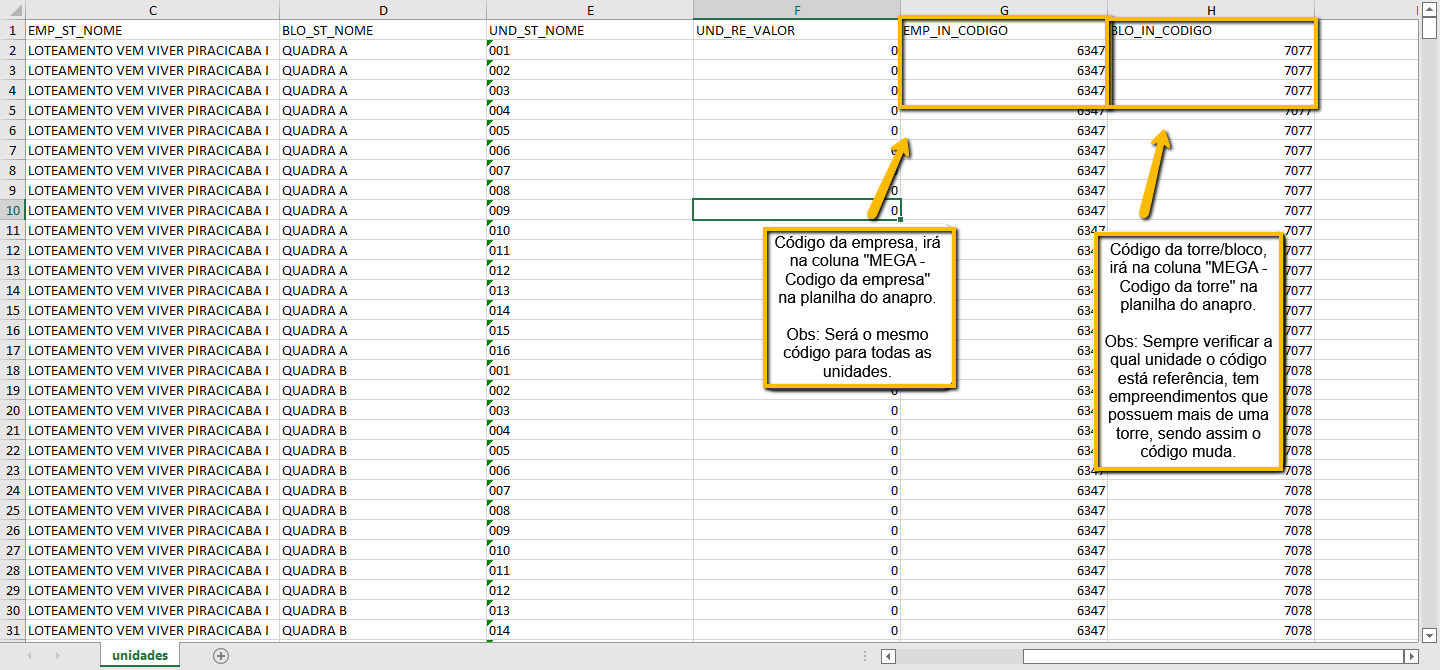Click the EMP_IN_CODIGO header cell
The width and height of the screenshot is (1440, 670).
click(x=1003, y=31)
